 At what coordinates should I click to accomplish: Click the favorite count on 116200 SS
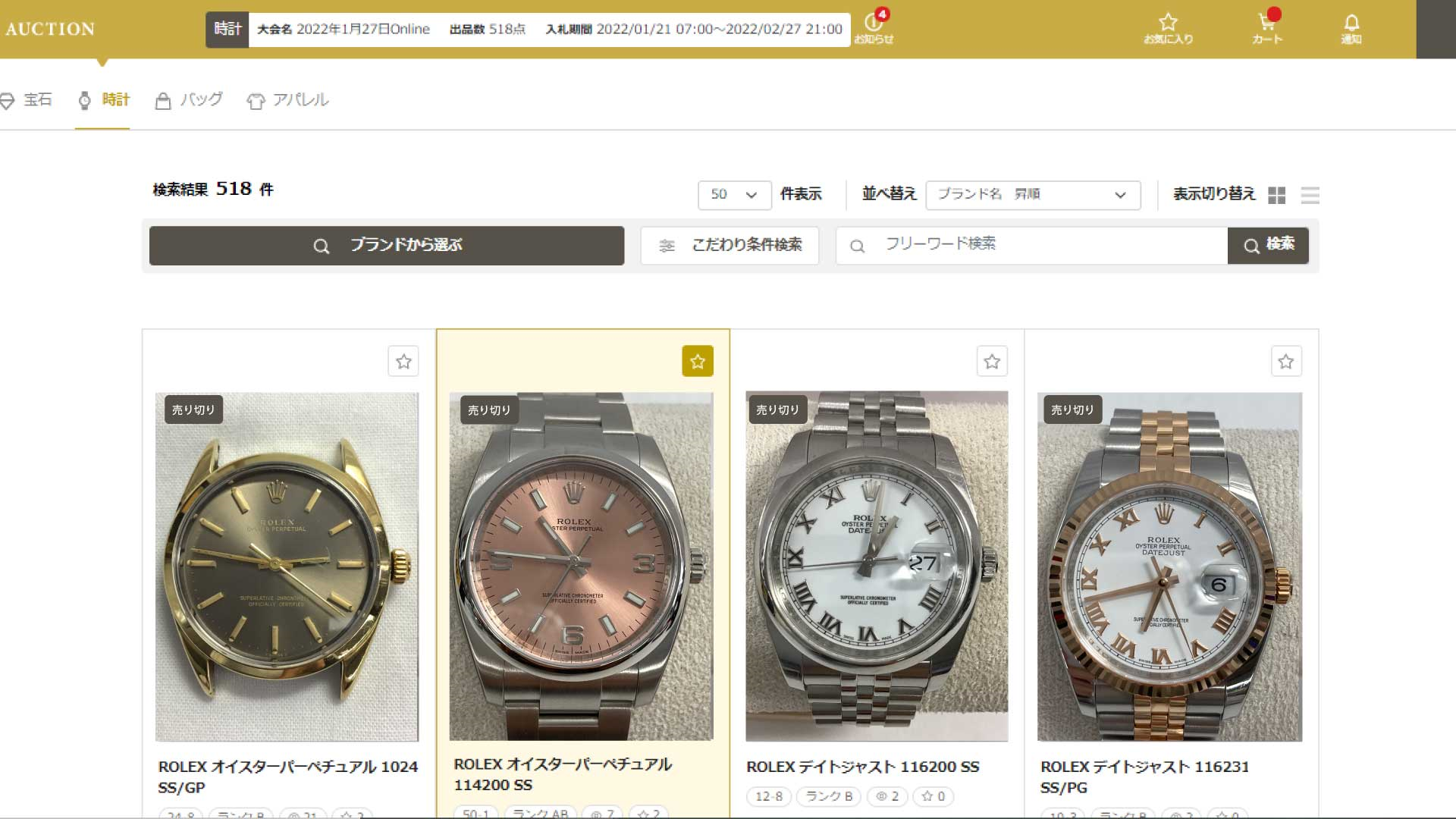[934, 796]
